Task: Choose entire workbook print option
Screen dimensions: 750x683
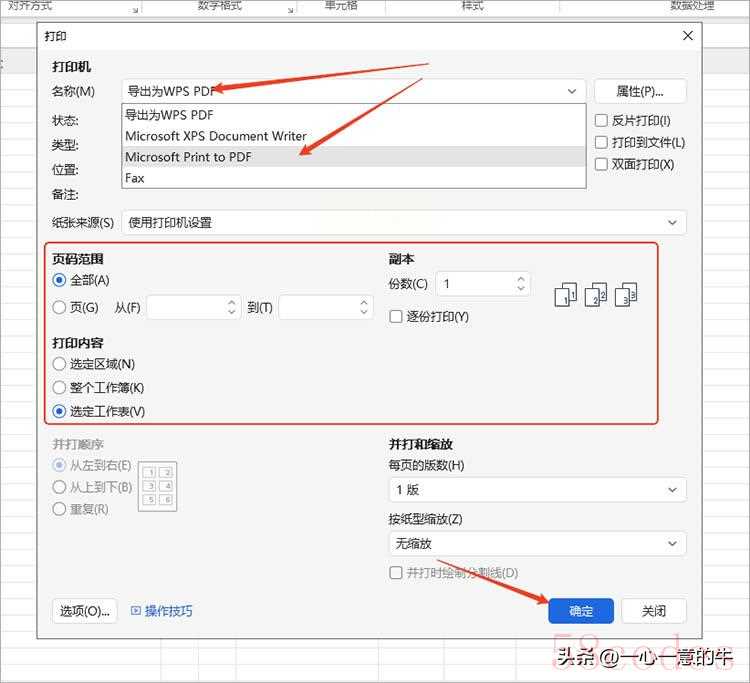Action: tap(60, 388)
